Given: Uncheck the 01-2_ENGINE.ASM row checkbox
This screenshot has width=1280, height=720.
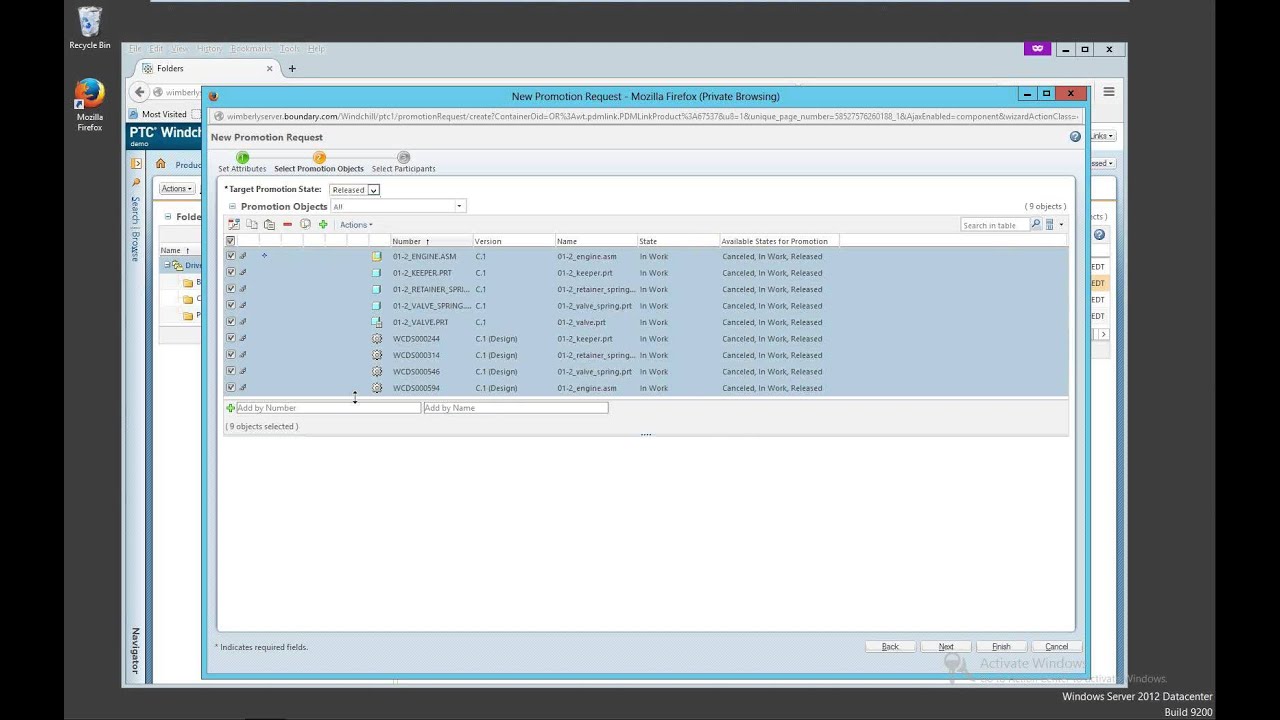Looking at the screenshot, I should coord(231,256).
